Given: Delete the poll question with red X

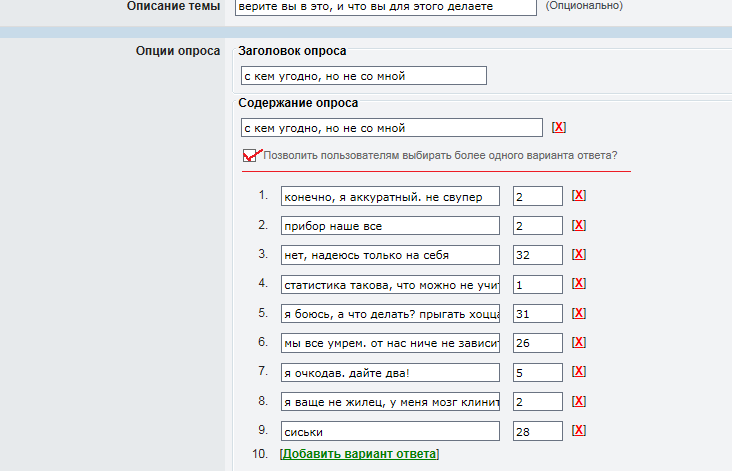Looking at the screenshot, I should (x=559, y=127).
